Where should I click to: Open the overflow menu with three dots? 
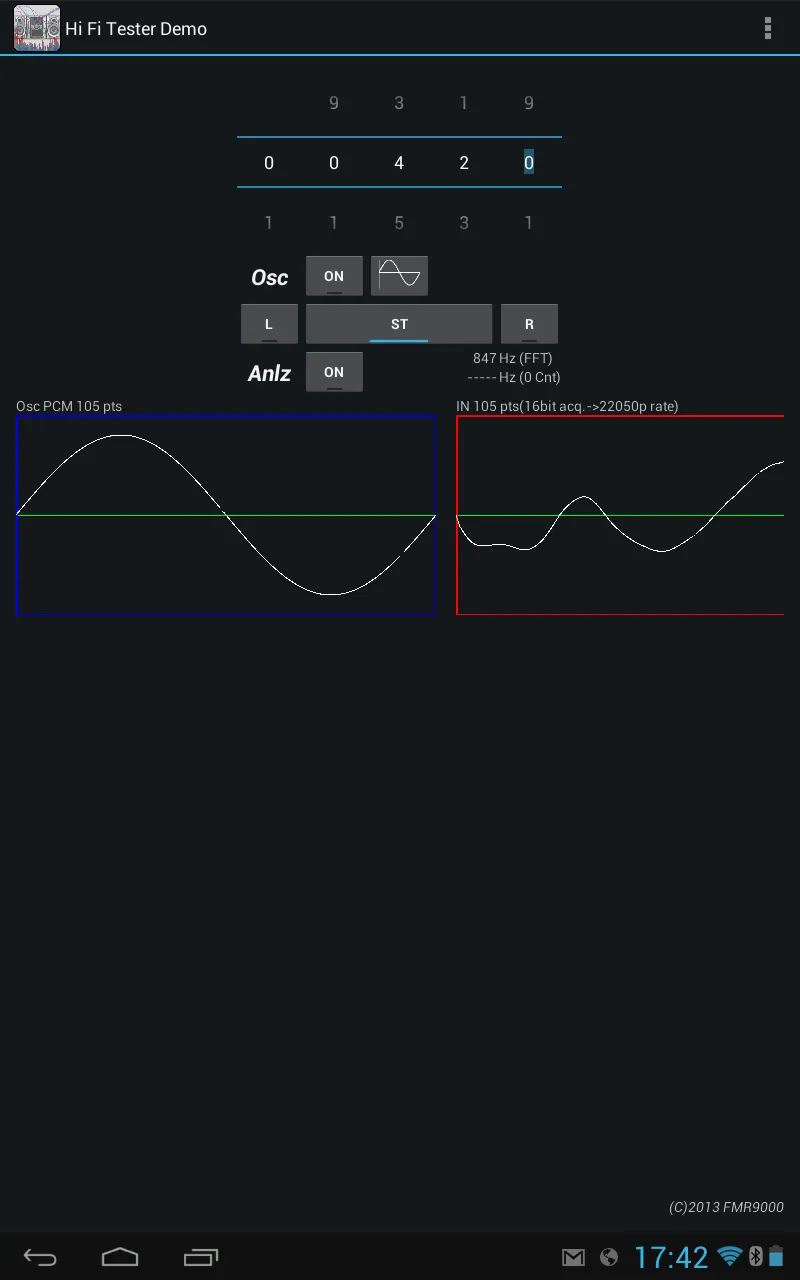(768, 28)
